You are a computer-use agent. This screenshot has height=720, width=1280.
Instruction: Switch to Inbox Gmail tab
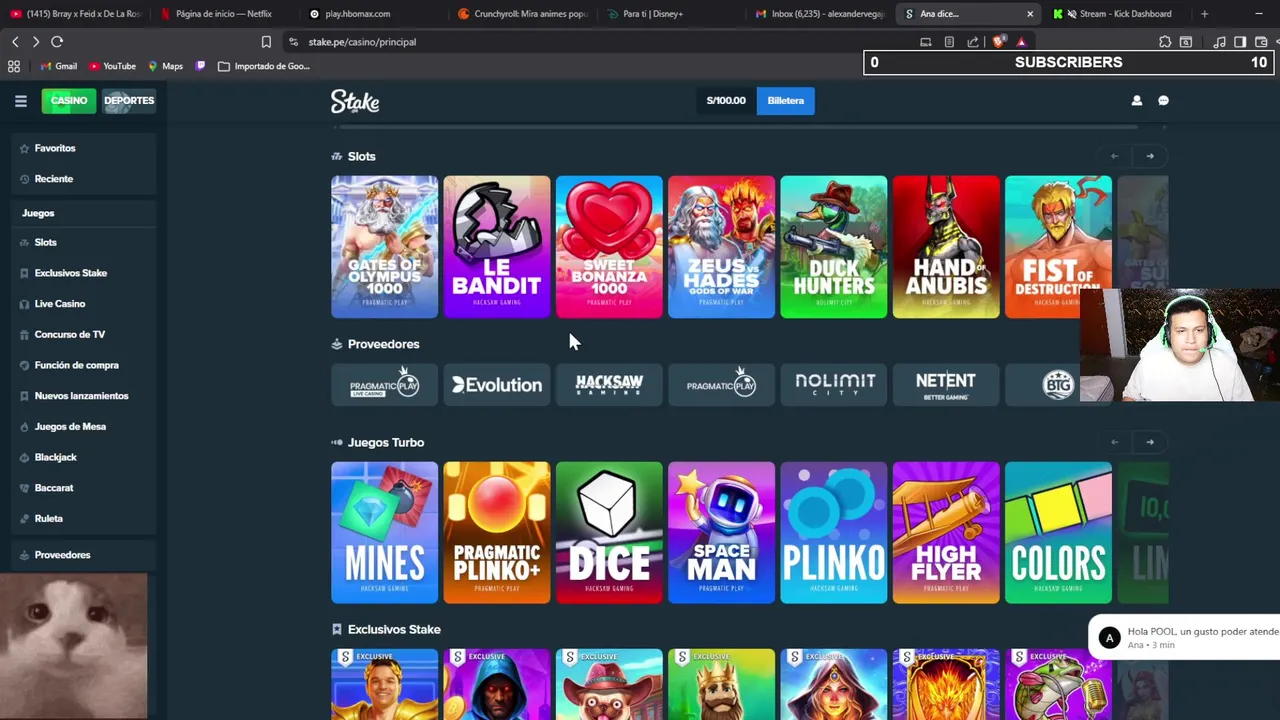point(820,14)
